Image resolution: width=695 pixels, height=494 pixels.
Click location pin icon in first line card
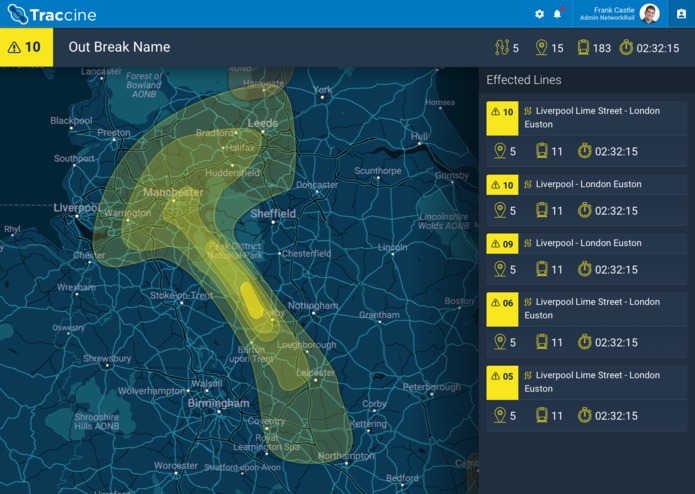point(500,151)
